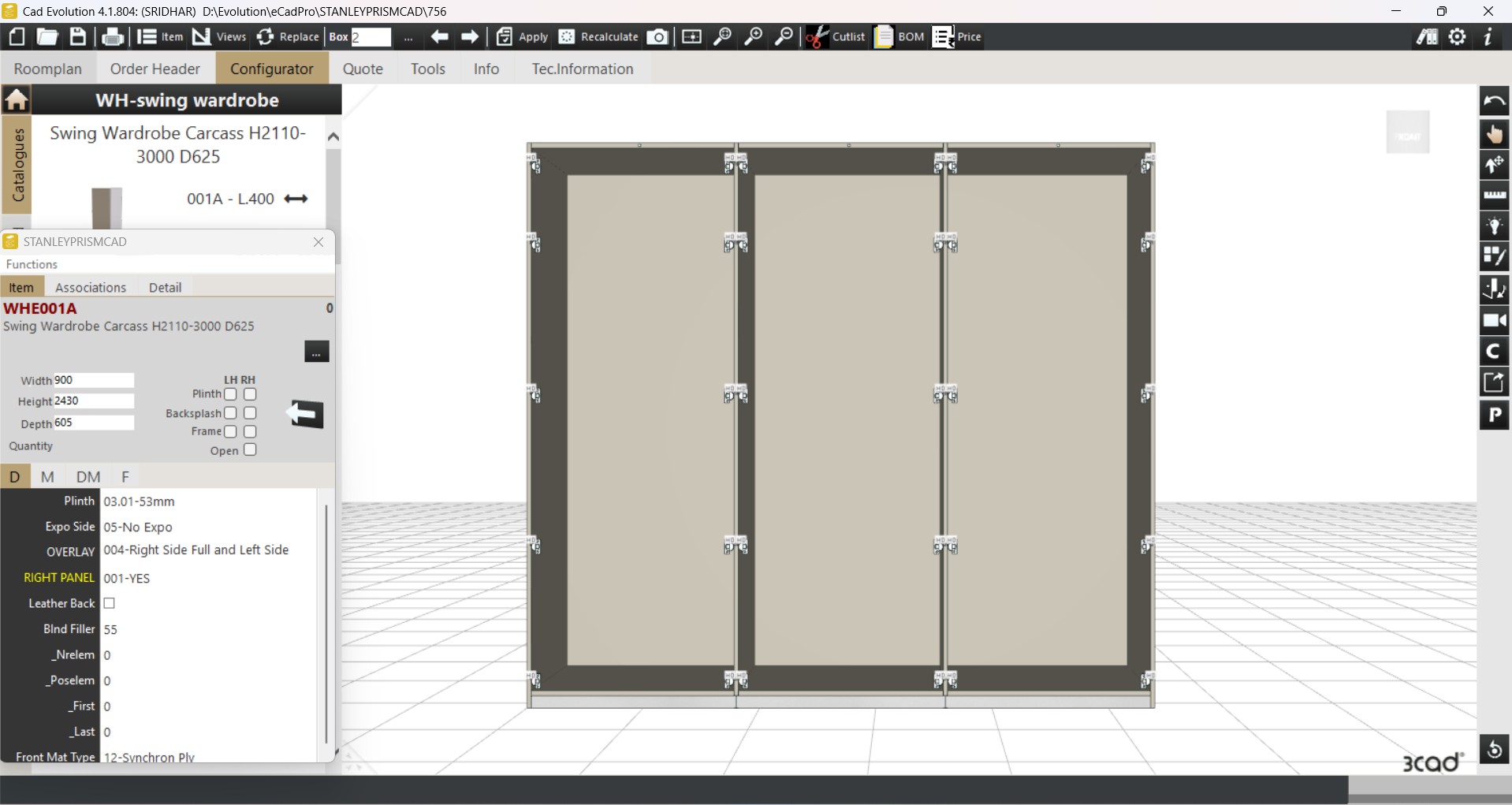Open the Plinth 03.01-53mm value list
This screenshot has height=805, width=1512.
click(x=208, y=501)
